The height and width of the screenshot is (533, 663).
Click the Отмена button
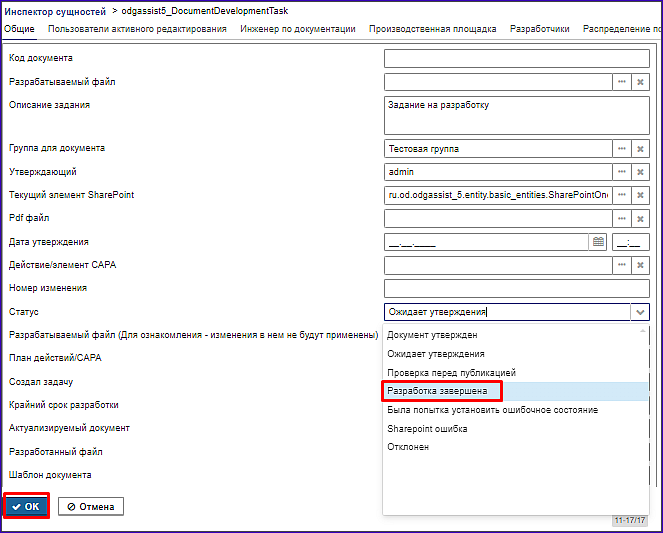tap(91, 506)
